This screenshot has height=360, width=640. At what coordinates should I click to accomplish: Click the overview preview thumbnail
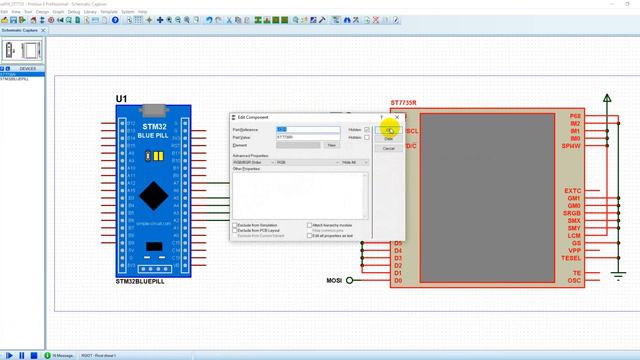point(22,51)
